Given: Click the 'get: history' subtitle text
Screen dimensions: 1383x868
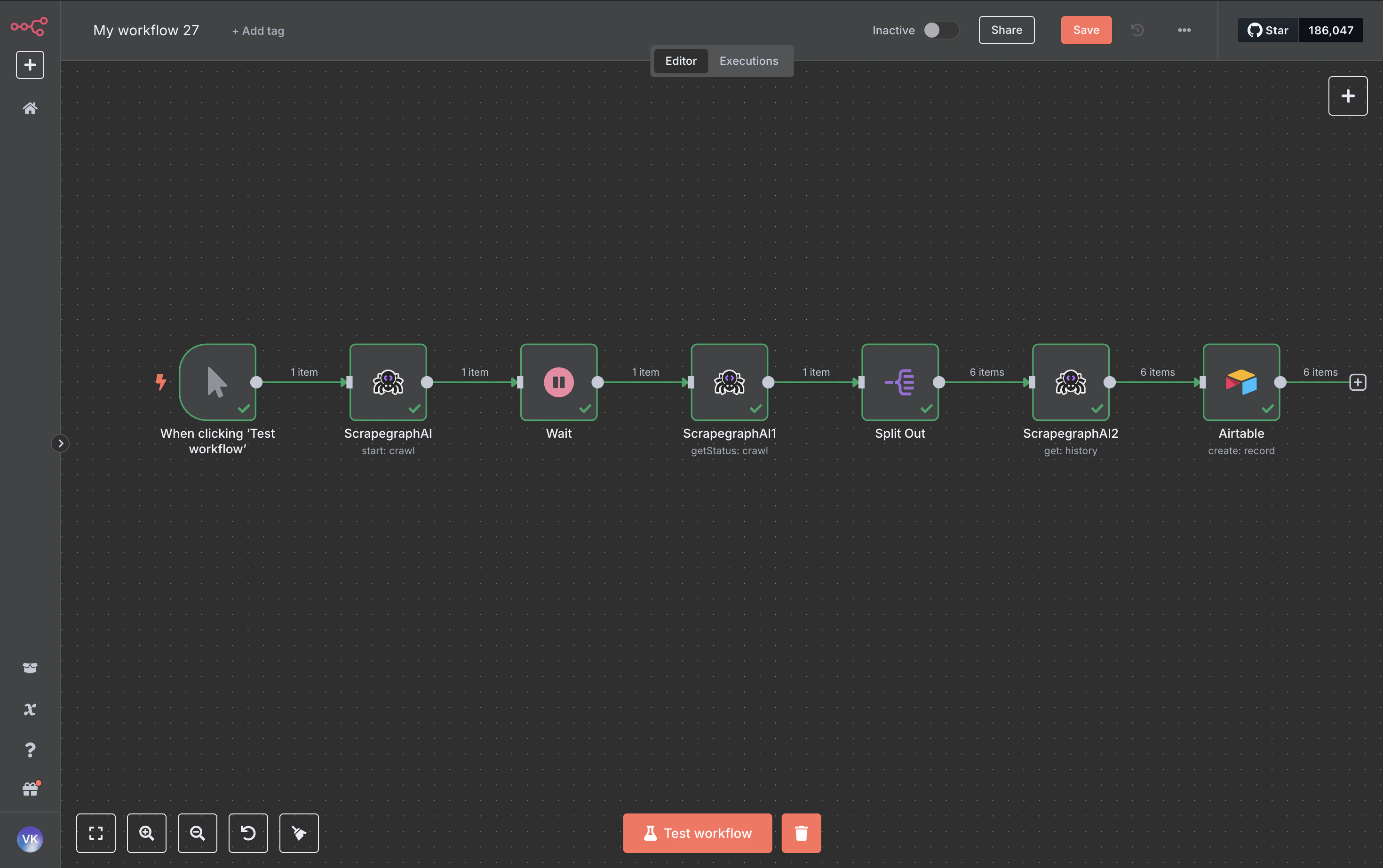Looking at the screenshot, I should [1071, 450].
